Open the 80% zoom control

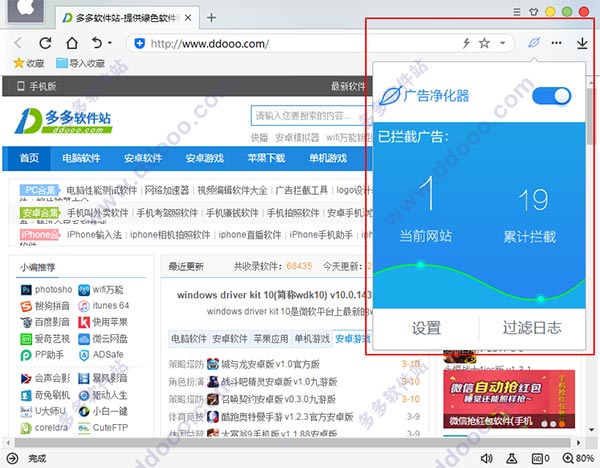tap(578, 458)
